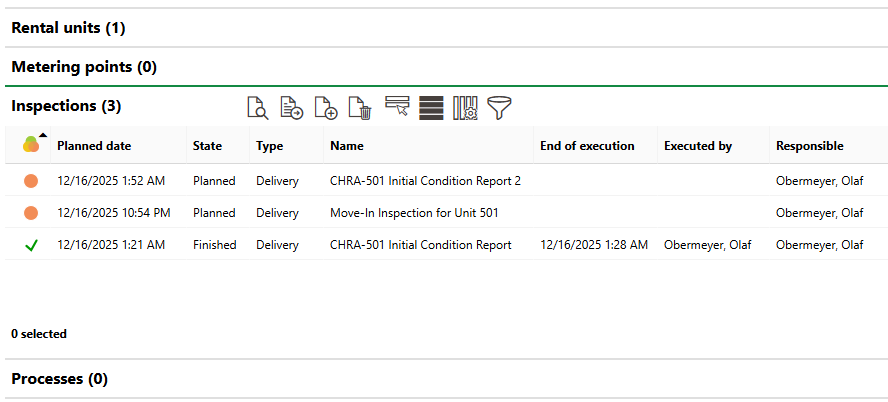The width and height of the screenshot is (888, 402).
Task: Select the Move-In Inspection for Unit 501 row
Action: (414, 213)
